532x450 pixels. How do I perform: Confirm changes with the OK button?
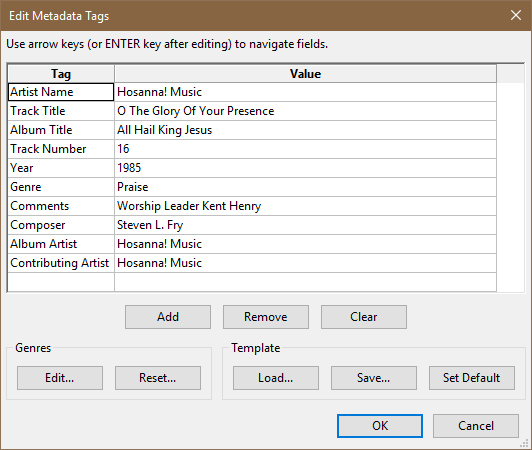380,426
